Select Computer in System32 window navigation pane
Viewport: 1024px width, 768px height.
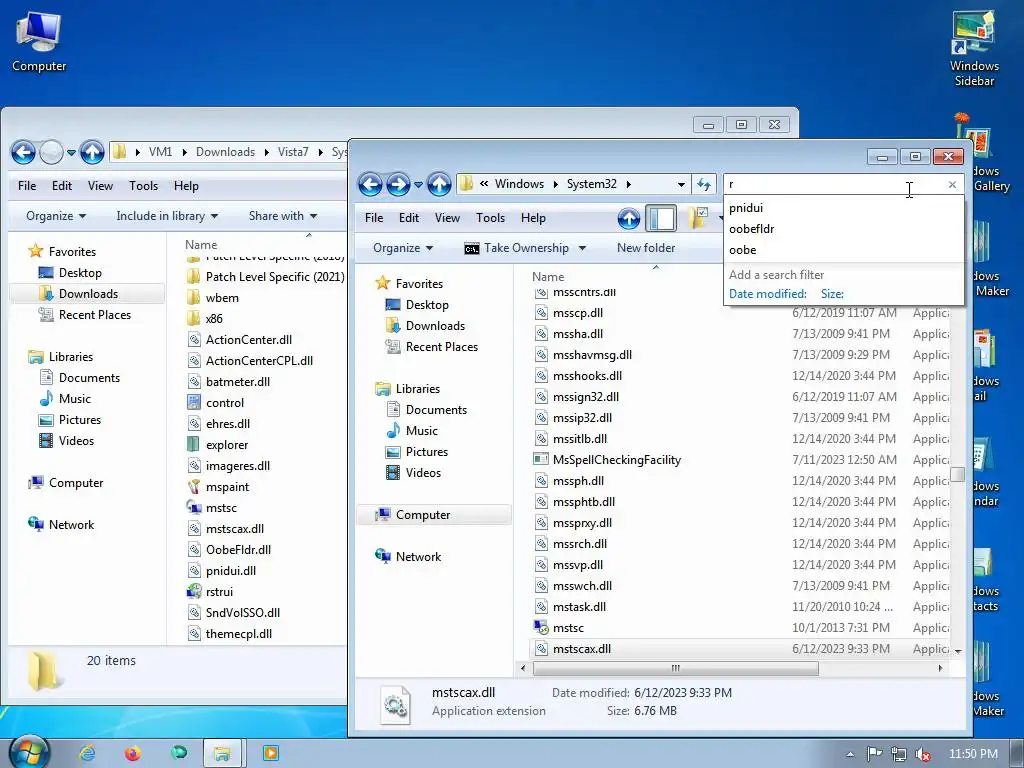423,515
